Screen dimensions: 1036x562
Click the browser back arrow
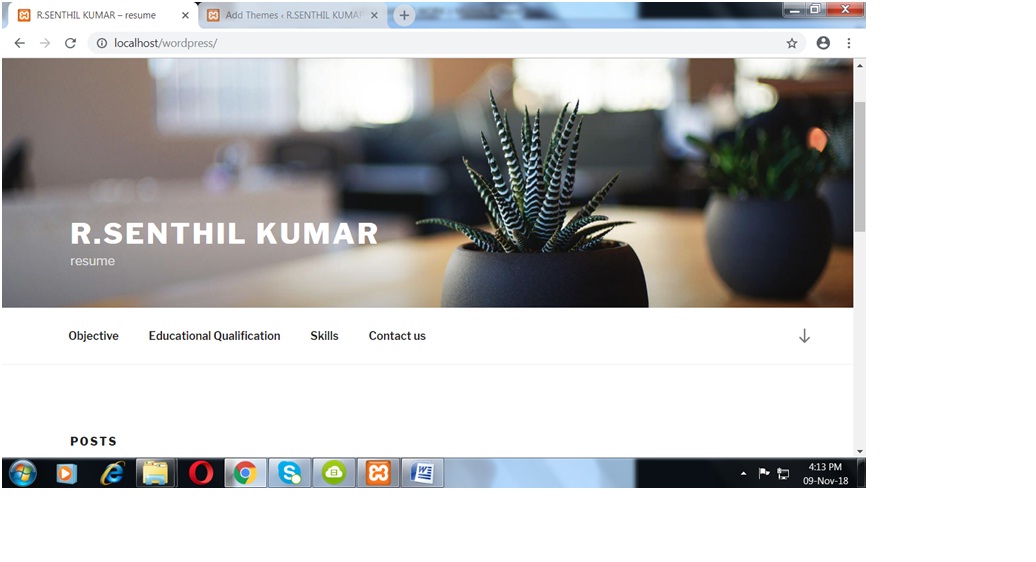[19, 43]
